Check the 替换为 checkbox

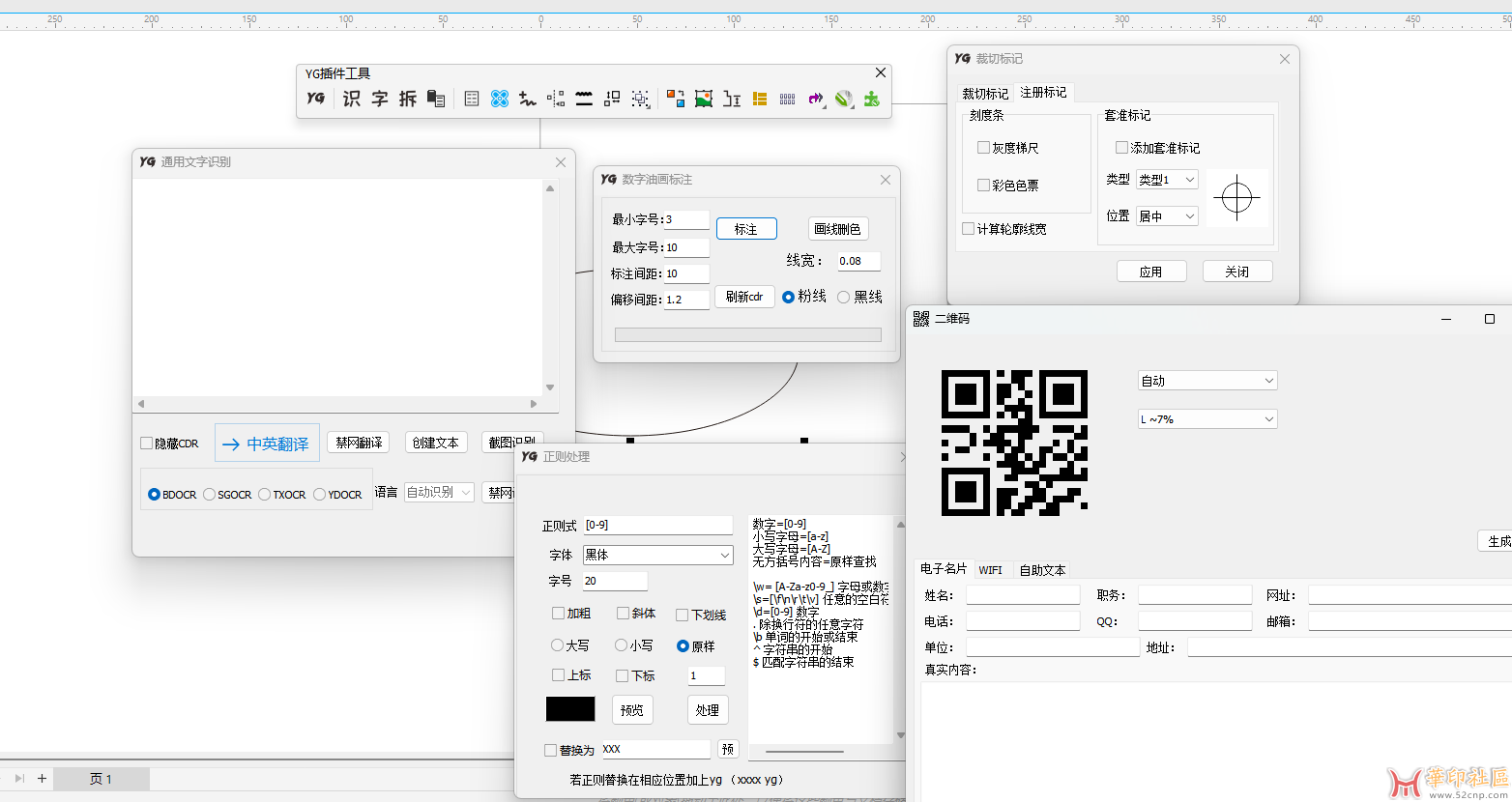point(550,750)
